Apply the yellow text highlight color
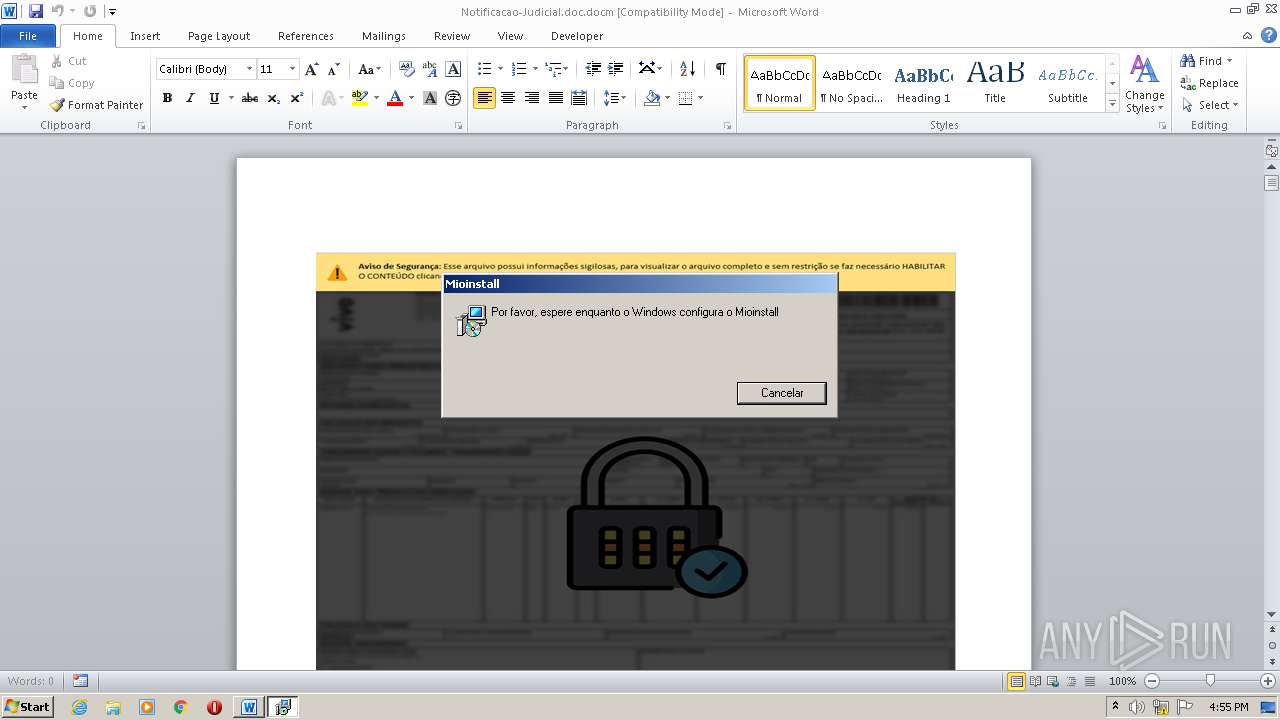This screenshot has width=1280, height=720. (x=360, y=98)
